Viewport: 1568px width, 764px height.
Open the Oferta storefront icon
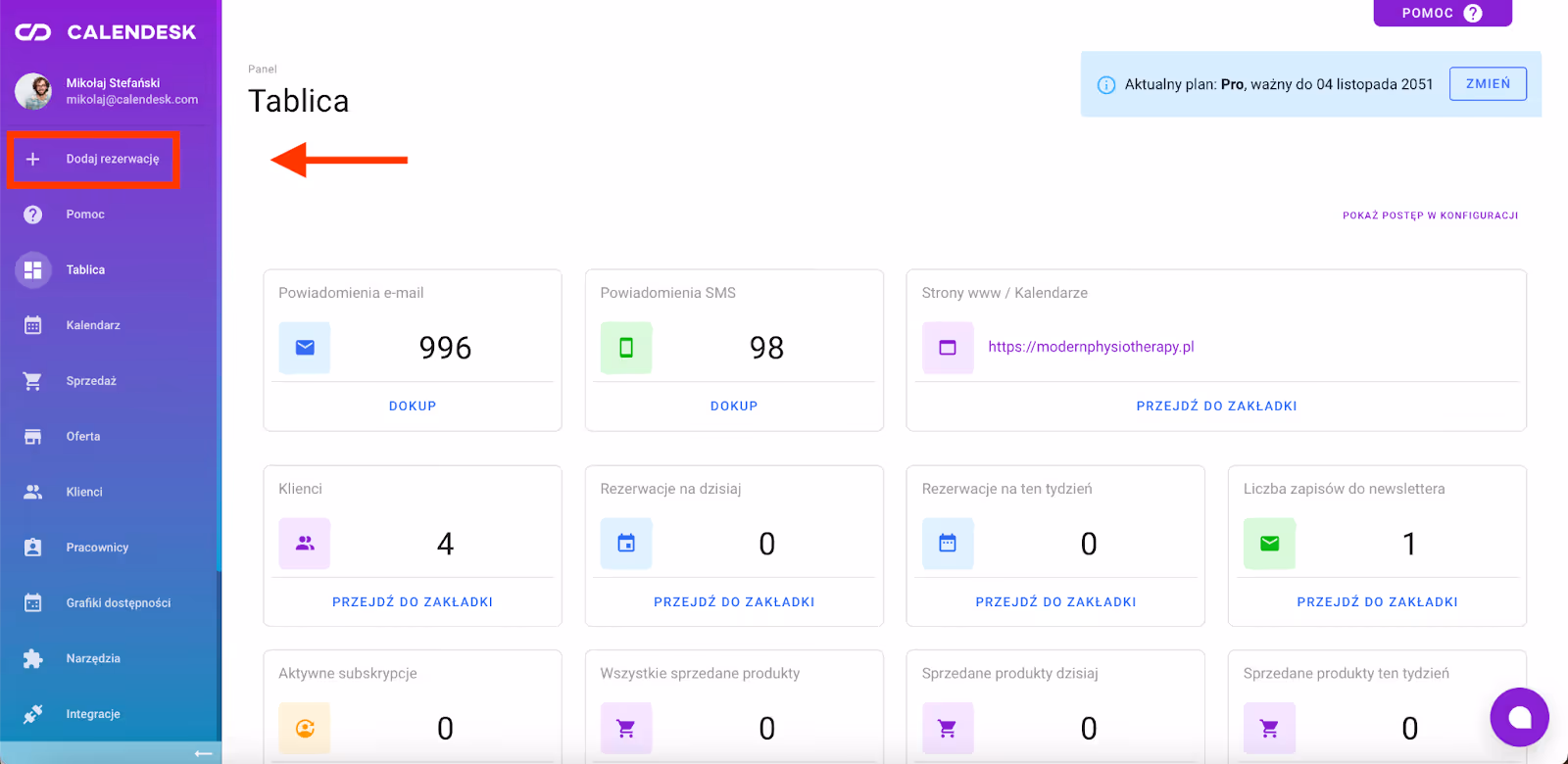[x=32, y=437]
